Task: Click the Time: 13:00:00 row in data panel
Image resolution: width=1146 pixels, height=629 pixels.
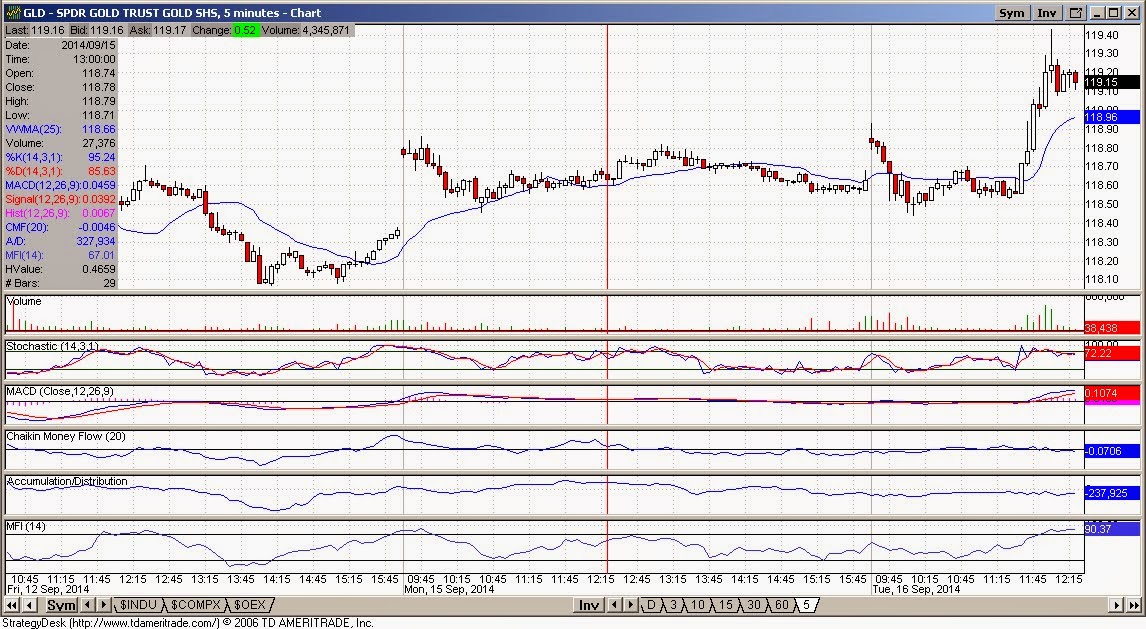Action: tap(60, 59)
